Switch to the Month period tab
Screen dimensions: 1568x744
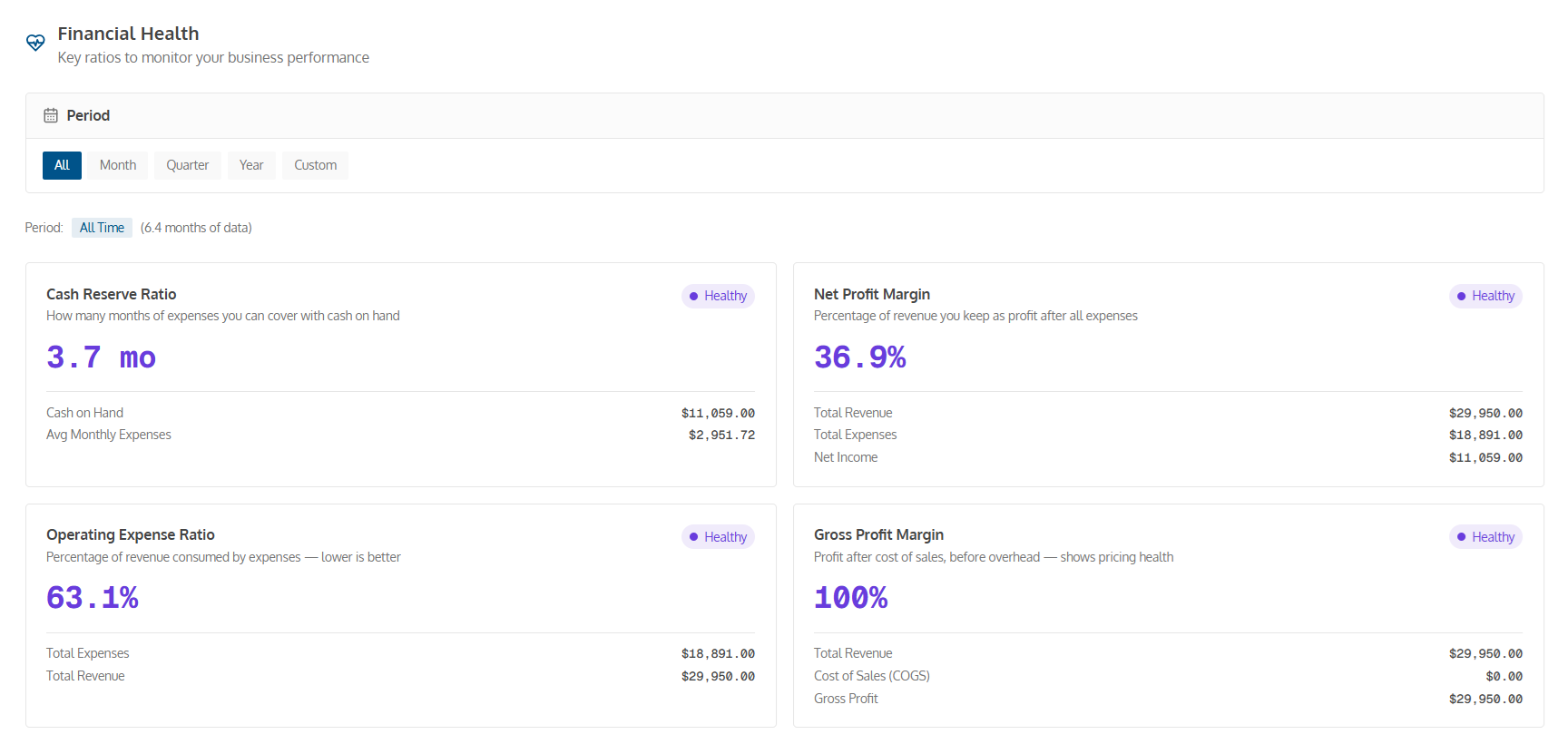pos(118,165)
